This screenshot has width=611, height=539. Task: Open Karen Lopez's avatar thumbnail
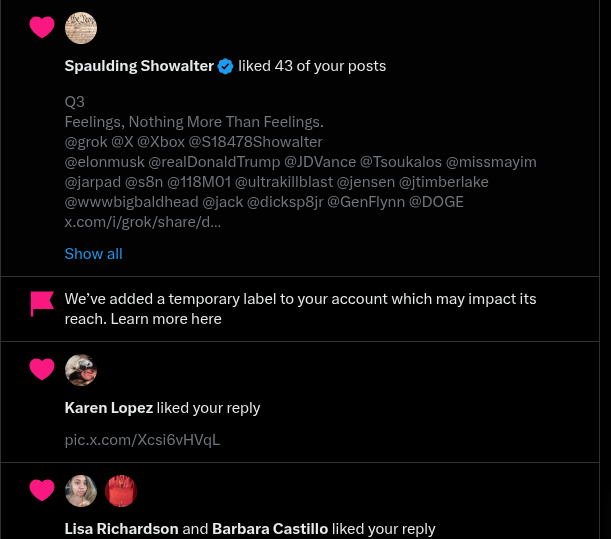[81, 370]
